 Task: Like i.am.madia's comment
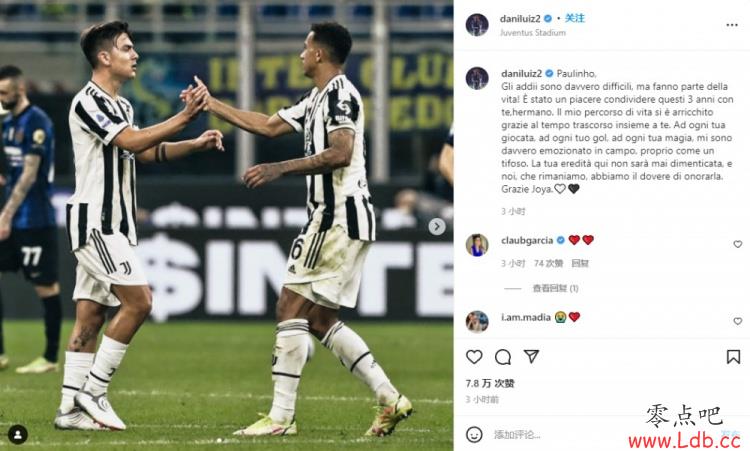click(738, 321)
